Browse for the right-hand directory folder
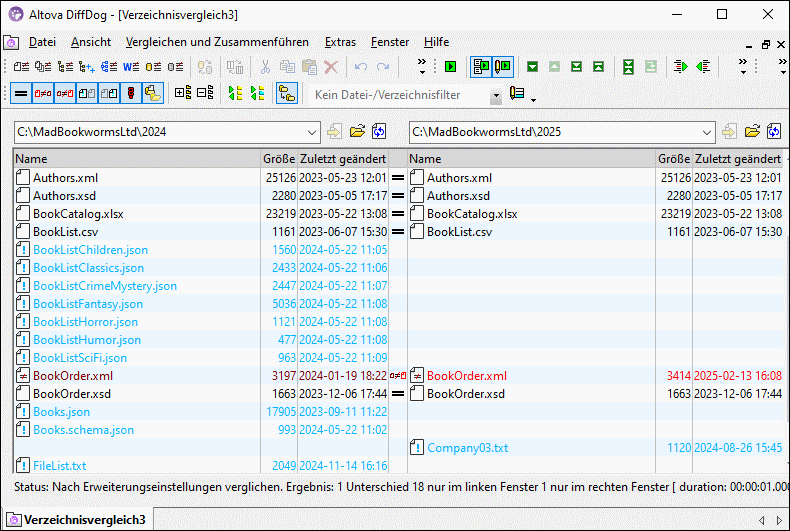Viewport: 790px width, 531px height. point(752,132)
